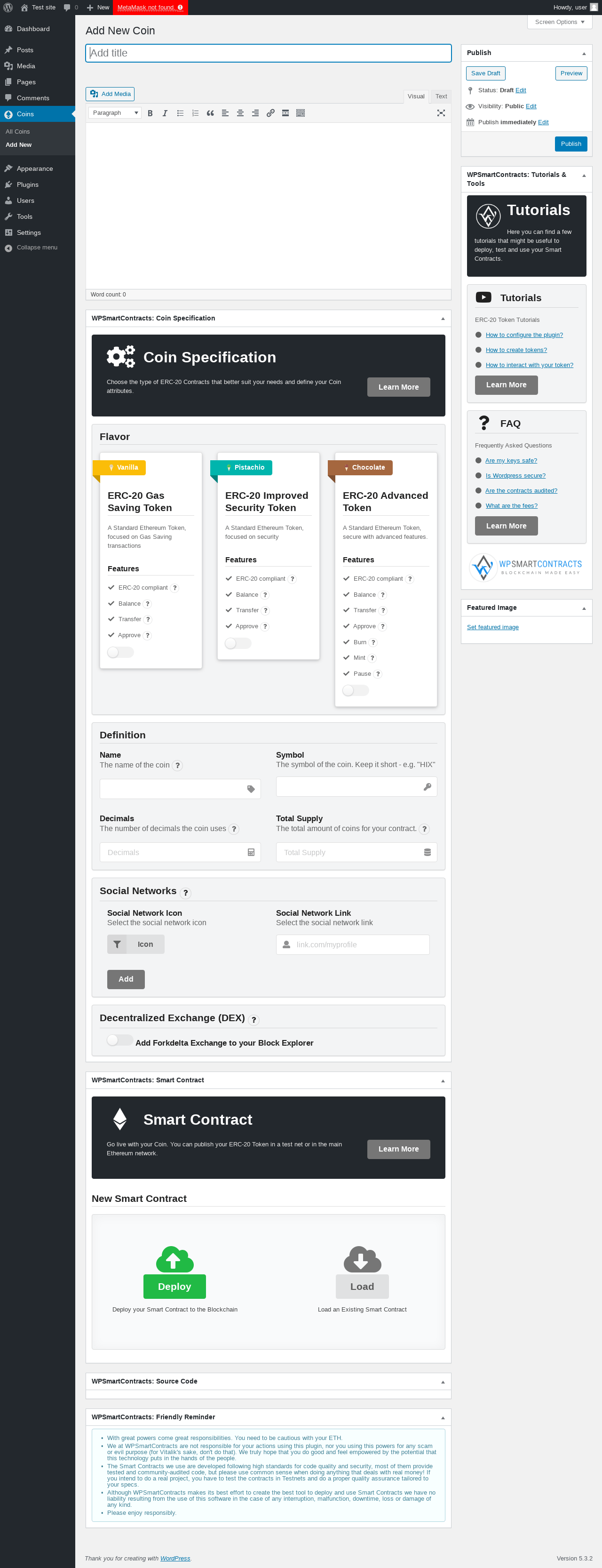Click help icon next to Decentralized Exchange
Screen dimensions: 602x1568
click(x=253, y=1020)
